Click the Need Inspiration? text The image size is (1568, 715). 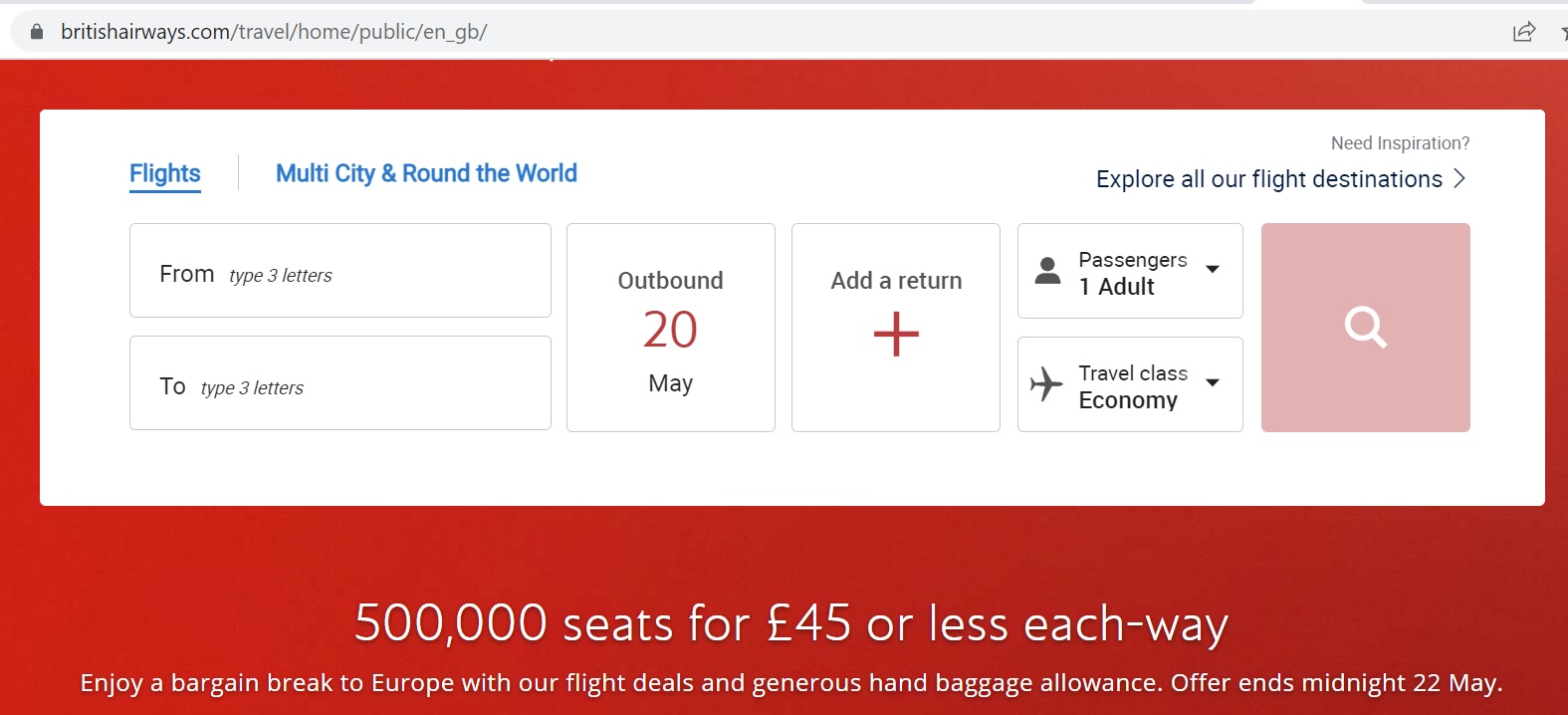pos(1400,143)
